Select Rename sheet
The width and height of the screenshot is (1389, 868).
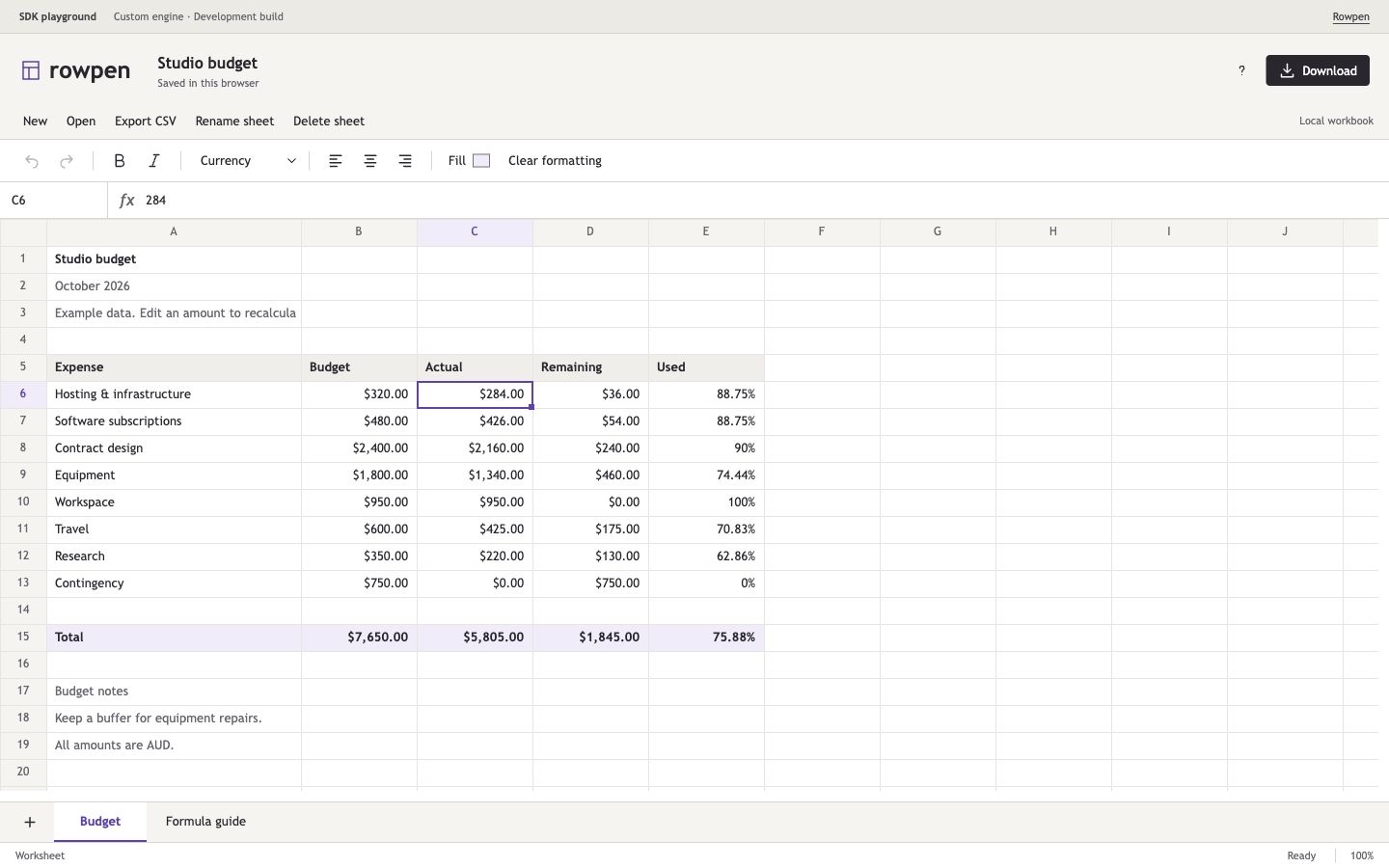coord(234,122)
